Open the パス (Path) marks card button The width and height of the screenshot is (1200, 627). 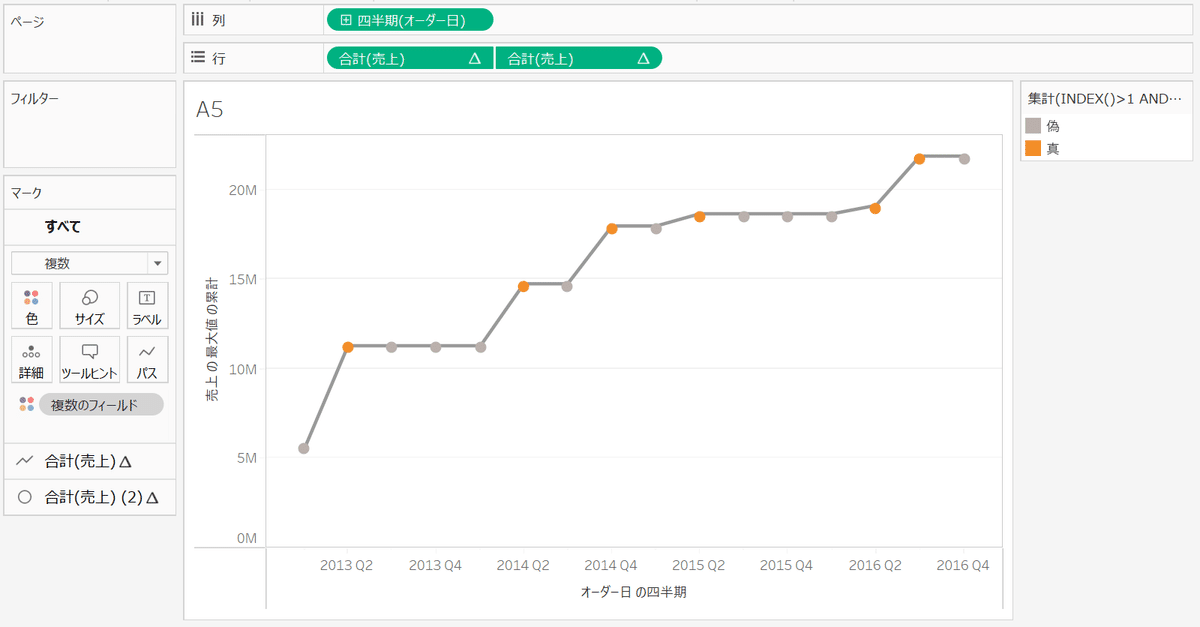pyautogui.click(x=147, y=359)
